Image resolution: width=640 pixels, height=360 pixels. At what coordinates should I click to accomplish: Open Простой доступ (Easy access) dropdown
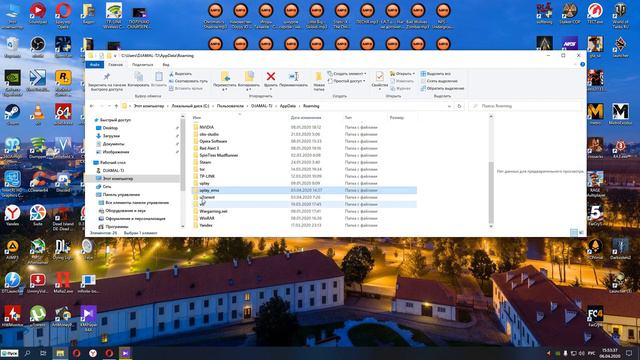(x=347, y=81)
